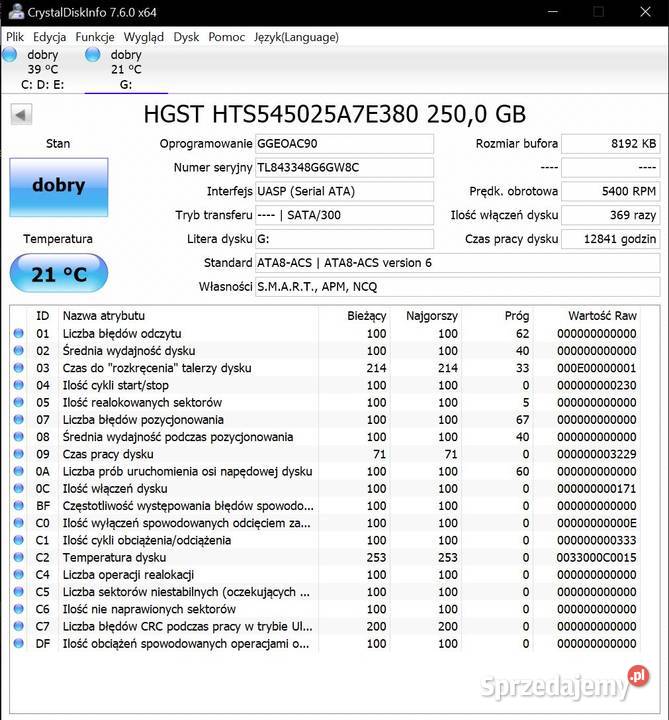Image resolution: width=669 pixels, height=720 pixels.
Task: Click status icon of row ID 0A
Action: 19,471
